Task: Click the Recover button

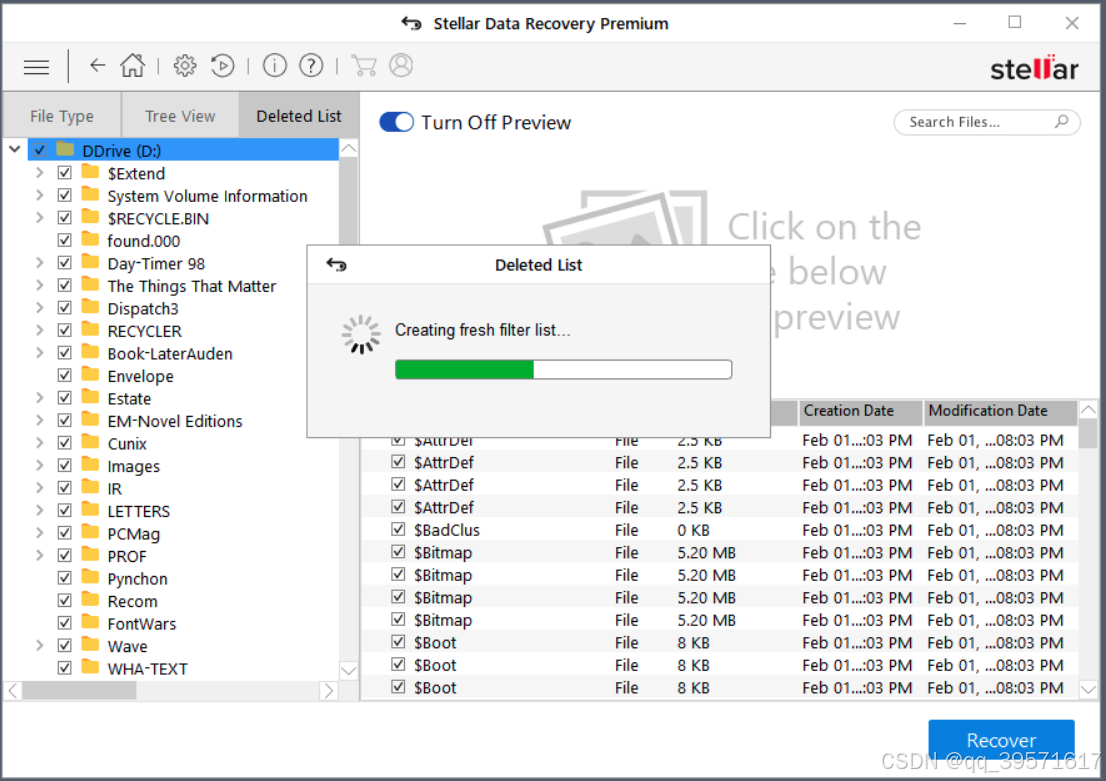Action: [1001, 740]
